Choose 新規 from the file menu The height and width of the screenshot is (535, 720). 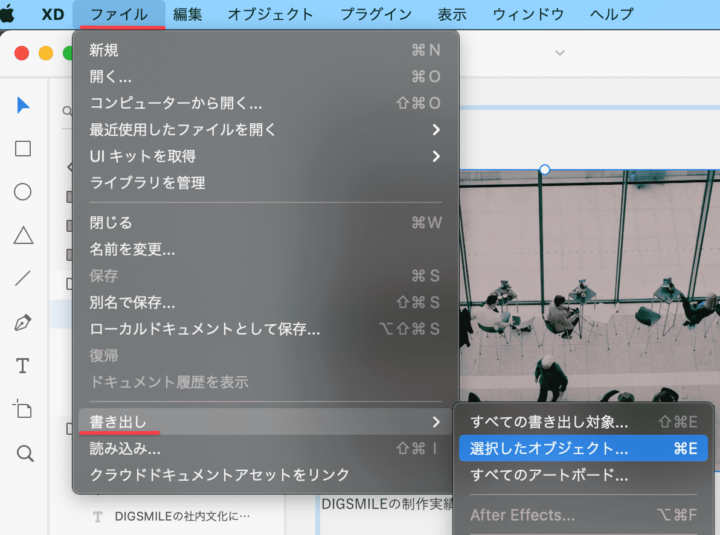[x=265, y=50]
